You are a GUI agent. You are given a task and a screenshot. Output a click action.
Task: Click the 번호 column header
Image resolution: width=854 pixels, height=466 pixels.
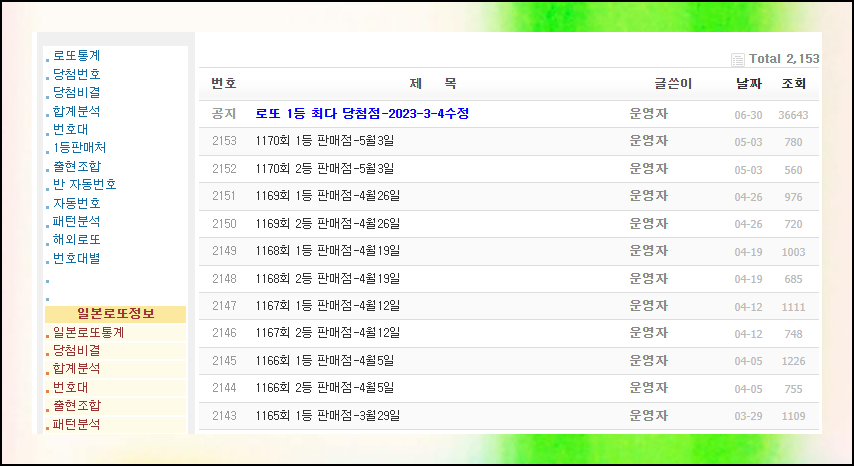click(224, 84)
